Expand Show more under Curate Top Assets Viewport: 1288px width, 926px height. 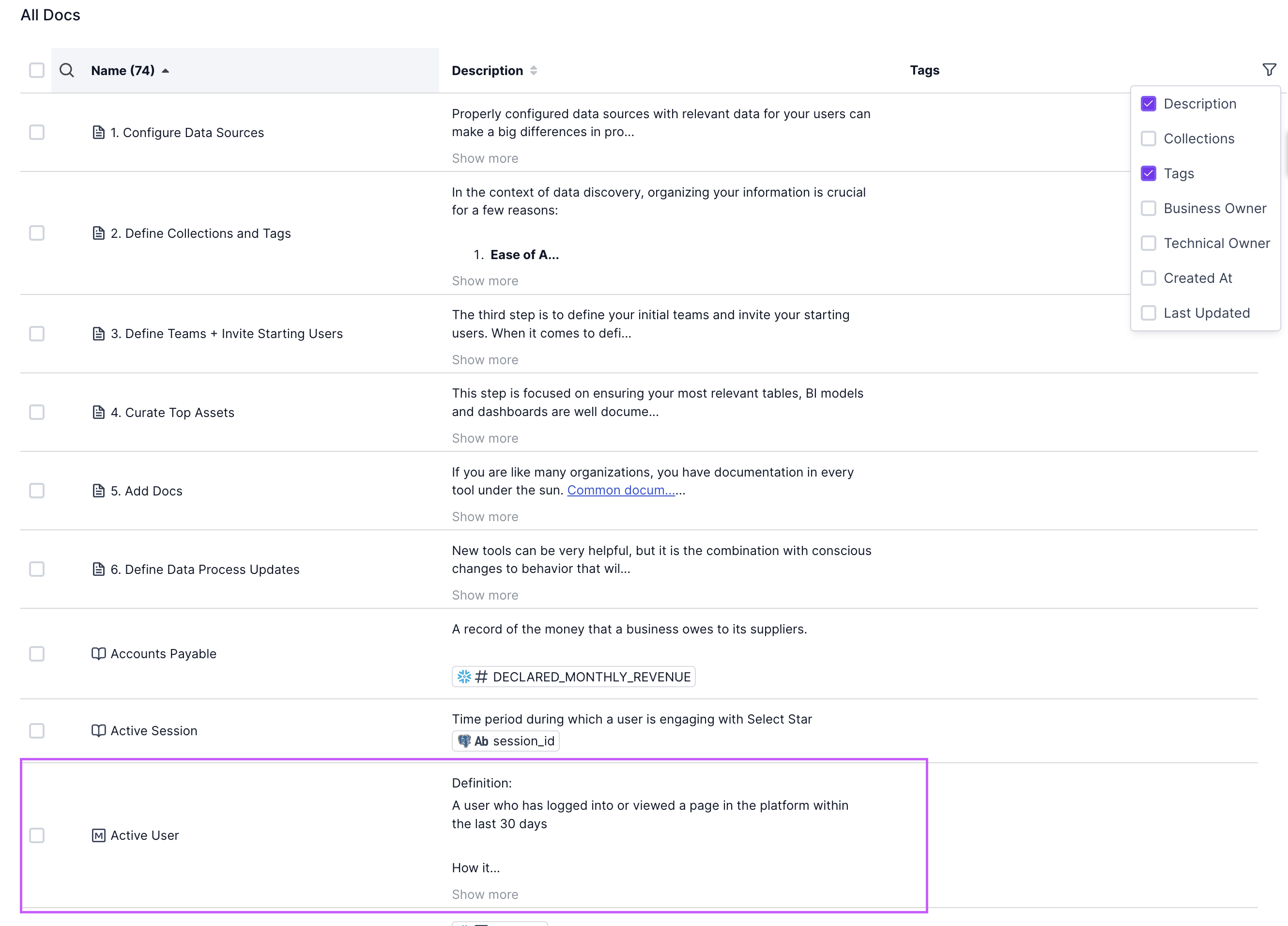(x=484, y=438)
